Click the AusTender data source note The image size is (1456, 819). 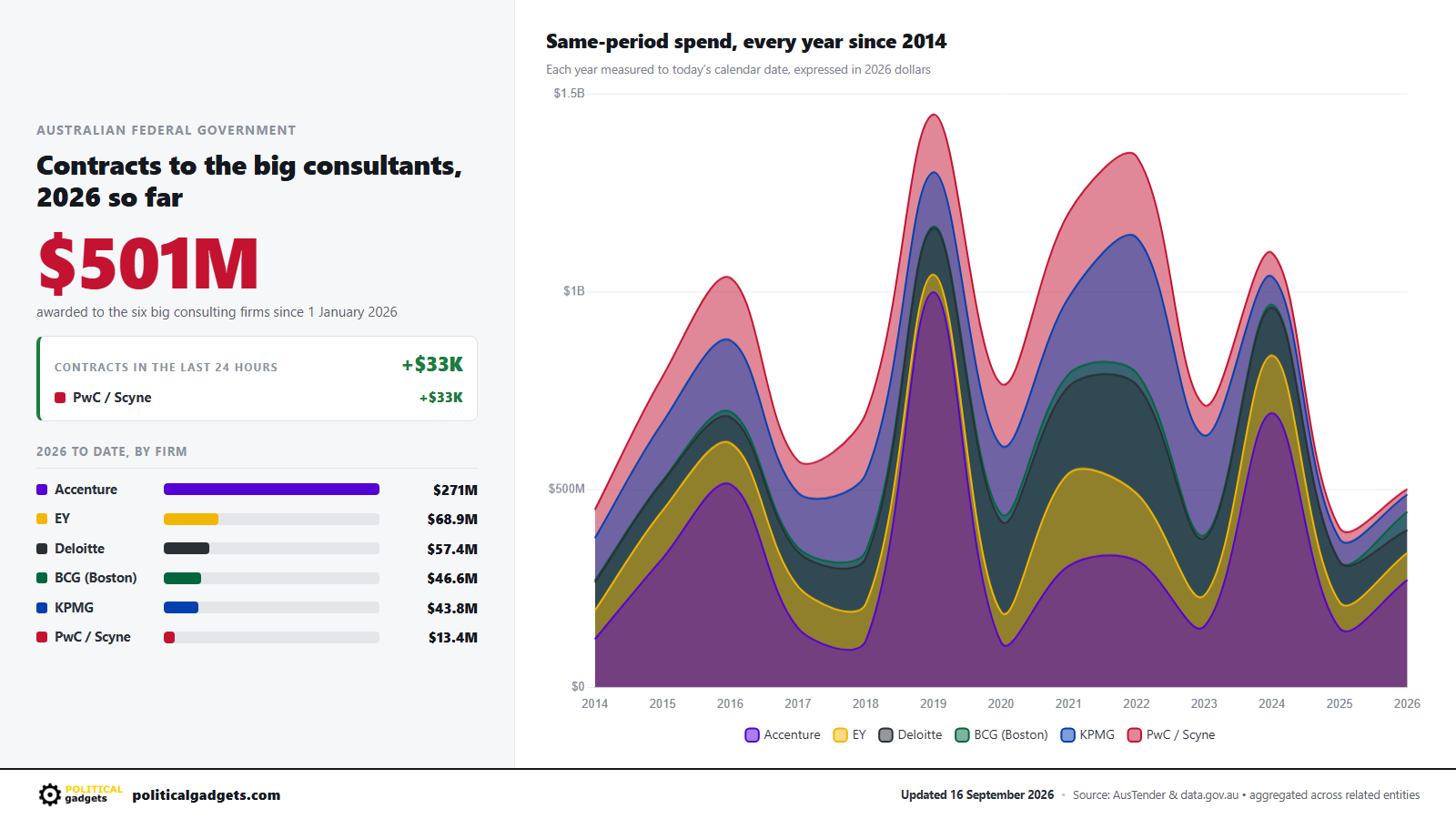tap(1246, 795)
